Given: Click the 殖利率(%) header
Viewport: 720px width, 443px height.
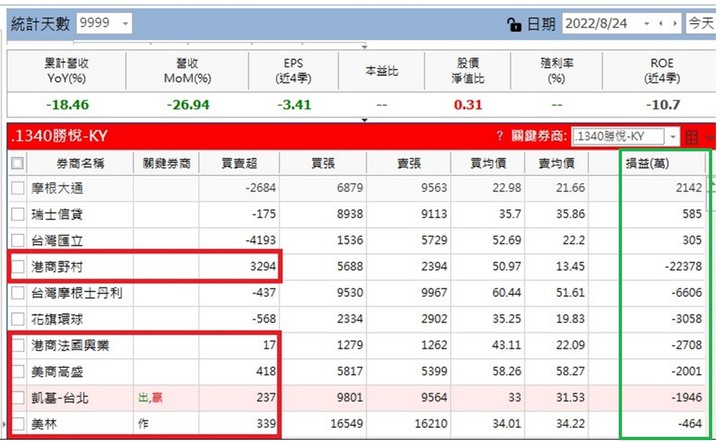Looking at the screenshot, I should point(556,71).
